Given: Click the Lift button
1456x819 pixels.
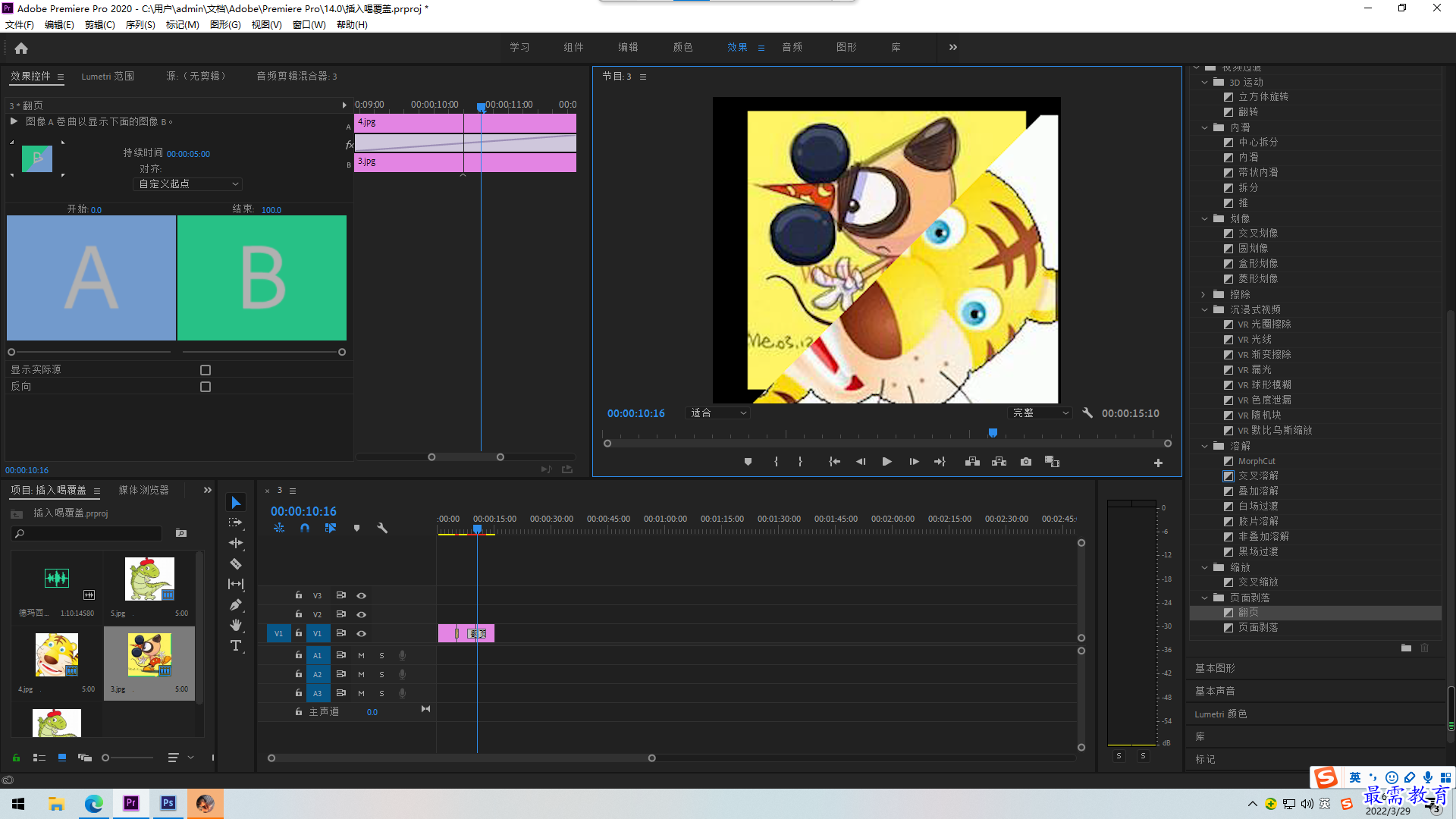Looking at the screenshot, I should click(972, 462).
